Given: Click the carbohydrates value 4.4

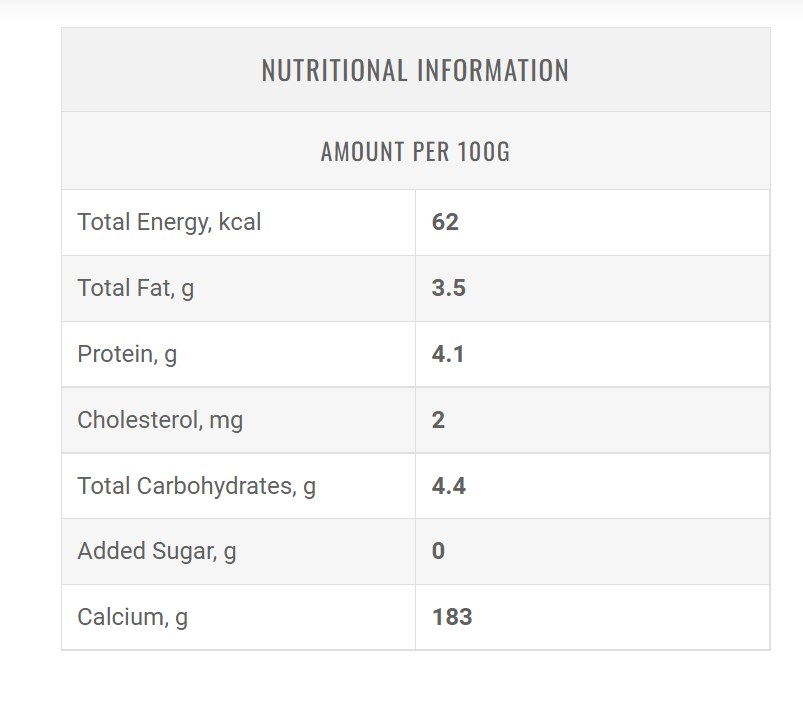Looking at the screenshot, I should [449, 486].
